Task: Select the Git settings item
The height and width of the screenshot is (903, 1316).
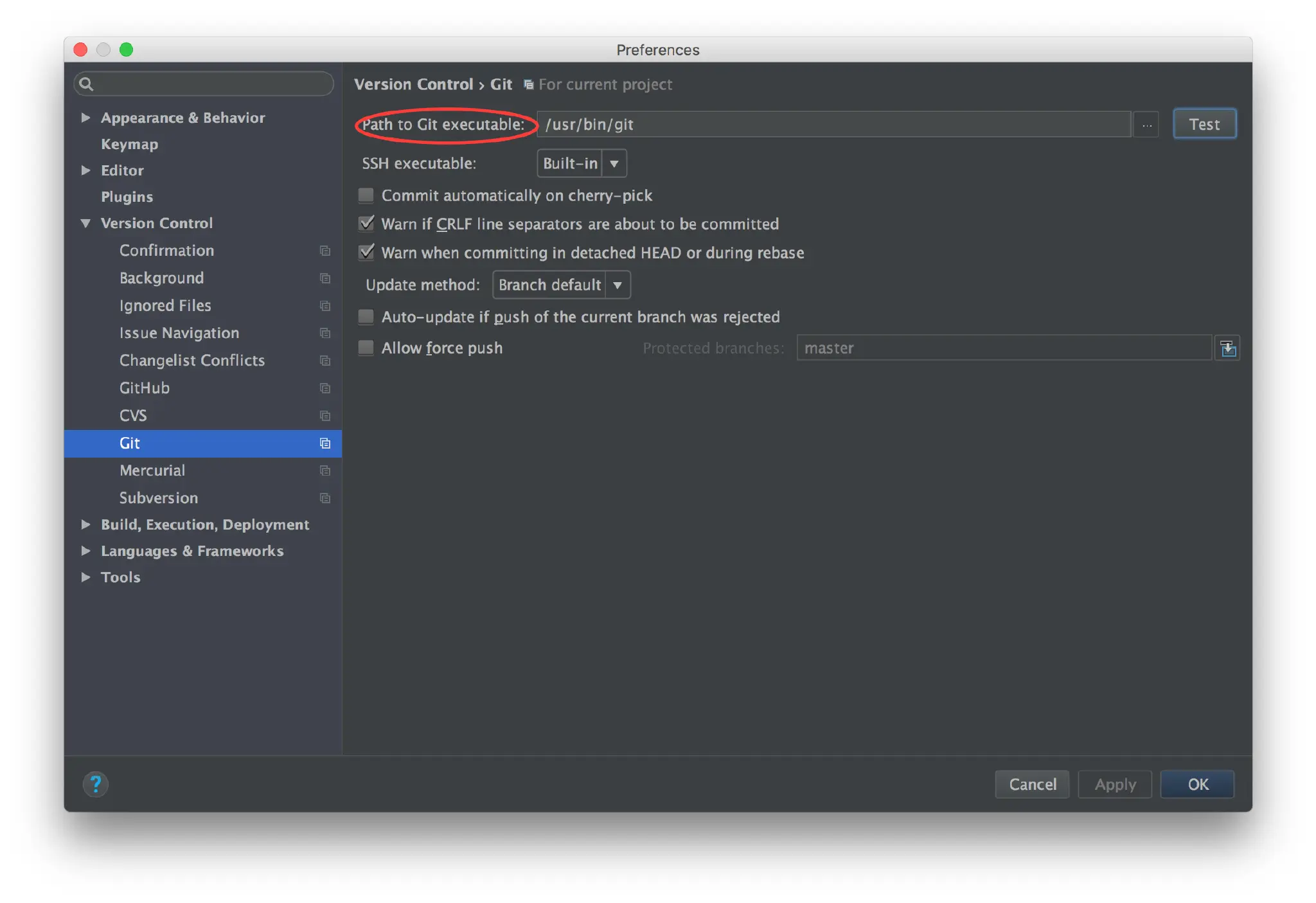Action: click(203, 443)
